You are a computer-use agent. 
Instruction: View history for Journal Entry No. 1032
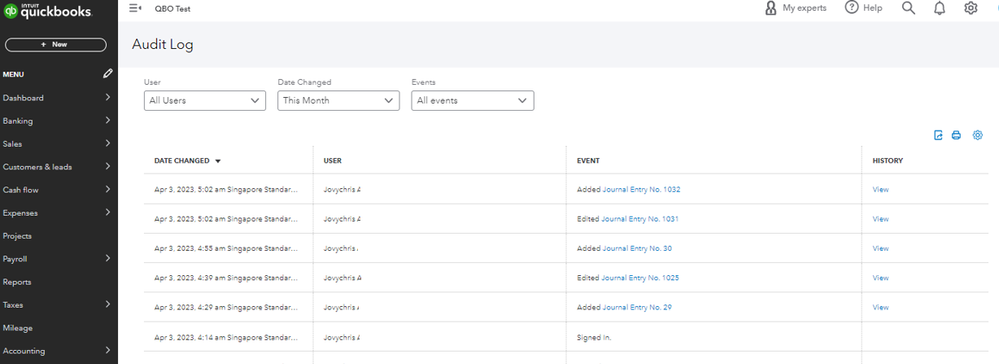click(880, 189)
